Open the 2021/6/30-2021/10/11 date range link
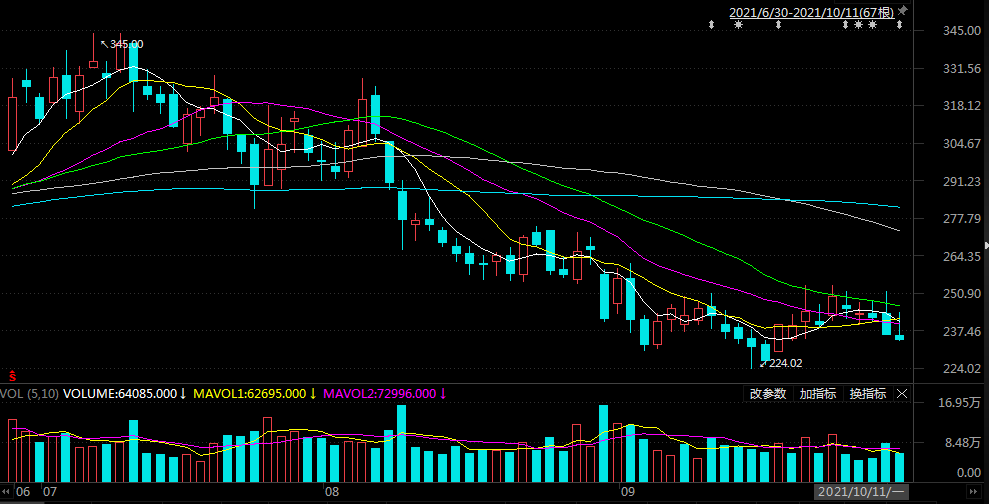Viewport: 989px width, 504px height. click(811, 12)
